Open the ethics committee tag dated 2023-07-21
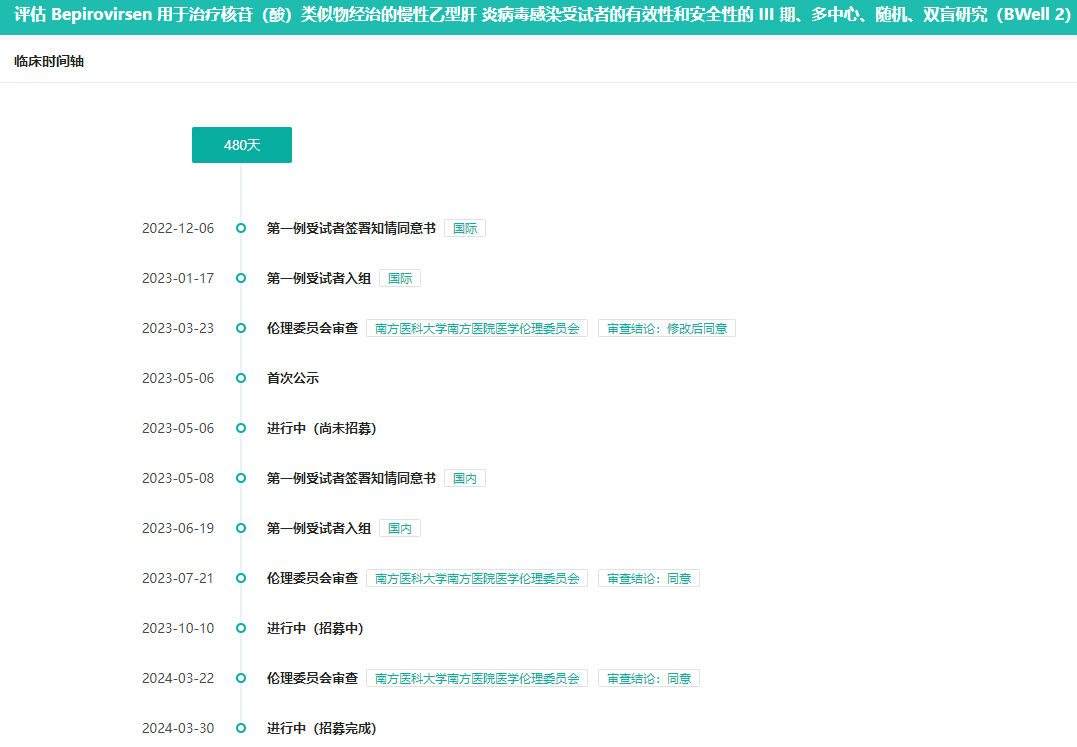Screen dimensions: 1077x747 (477, 578)
